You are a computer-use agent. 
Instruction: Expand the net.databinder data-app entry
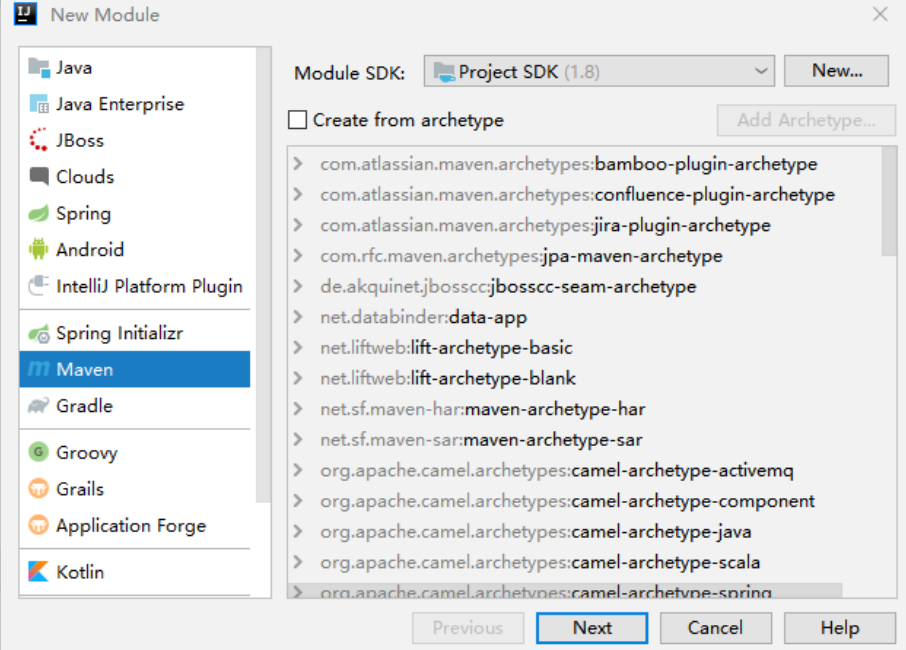298,317
